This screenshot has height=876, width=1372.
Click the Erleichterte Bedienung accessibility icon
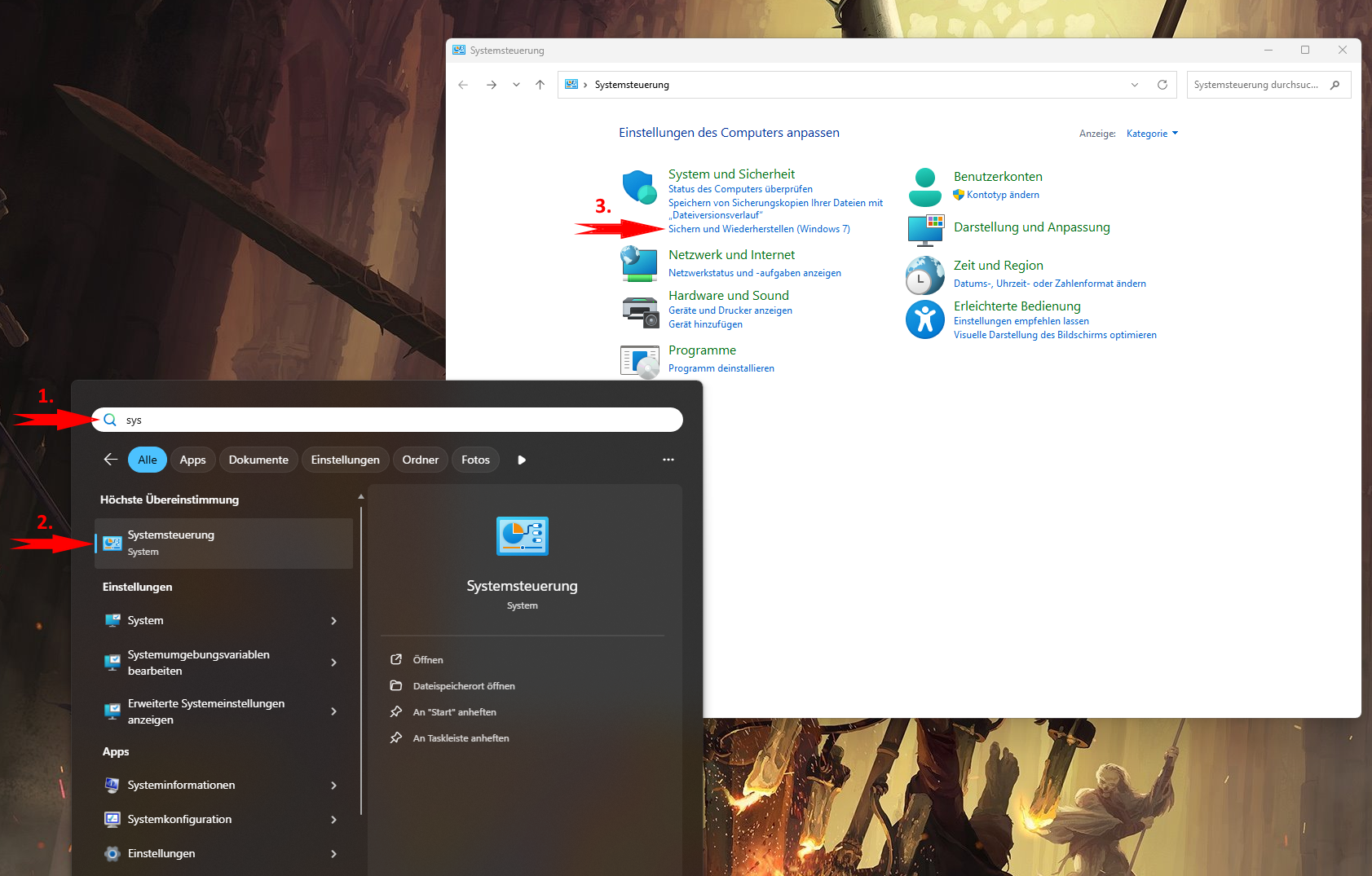coord(925,319)
